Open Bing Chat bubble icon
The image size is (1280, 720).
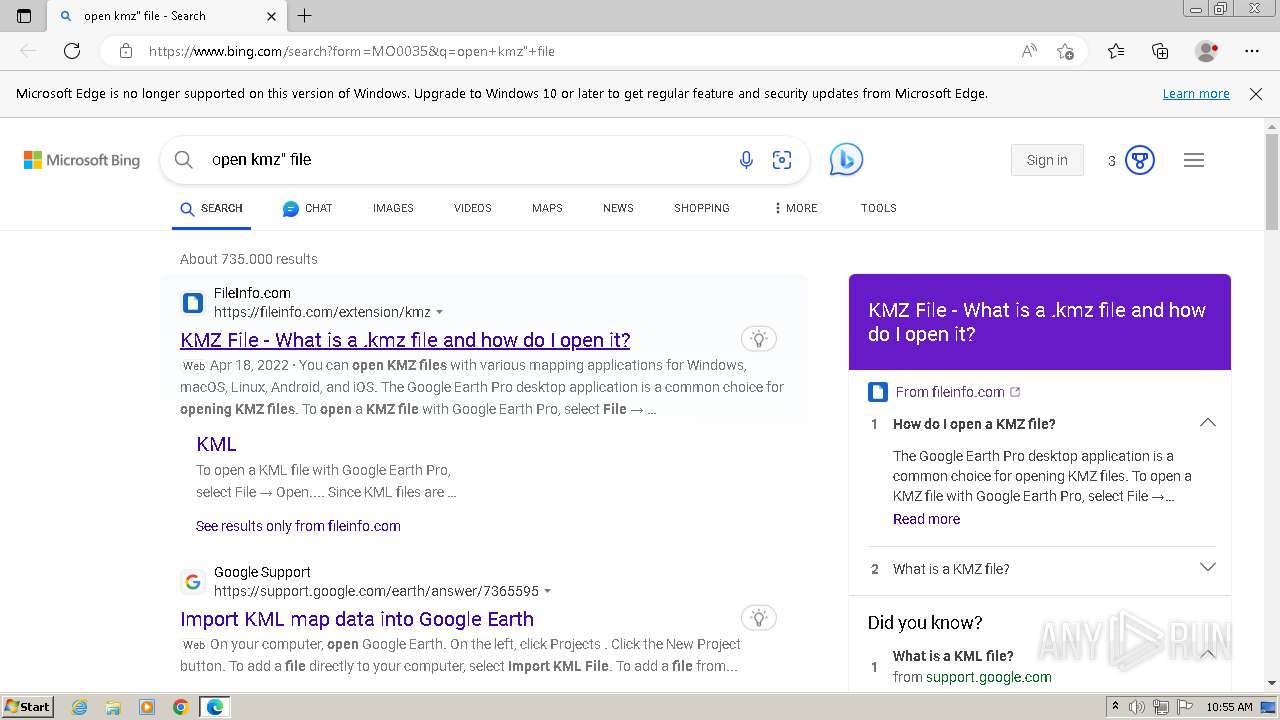[x=846, y=160]
